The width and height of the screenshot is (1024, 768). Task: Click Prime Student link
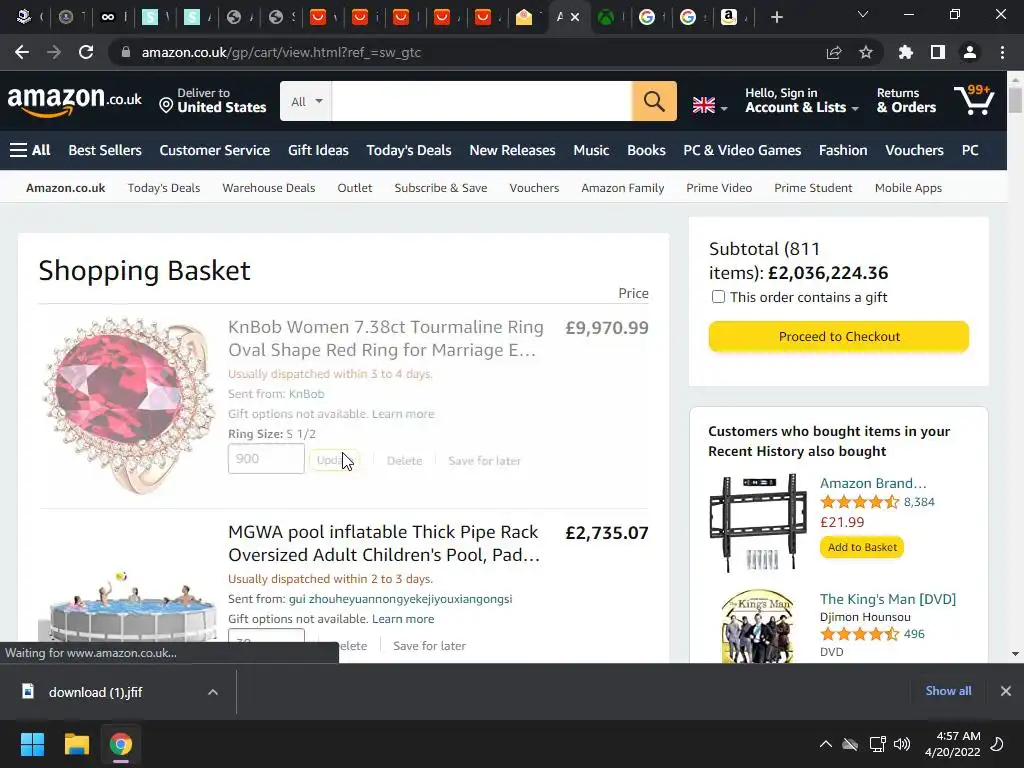(813, 188)
